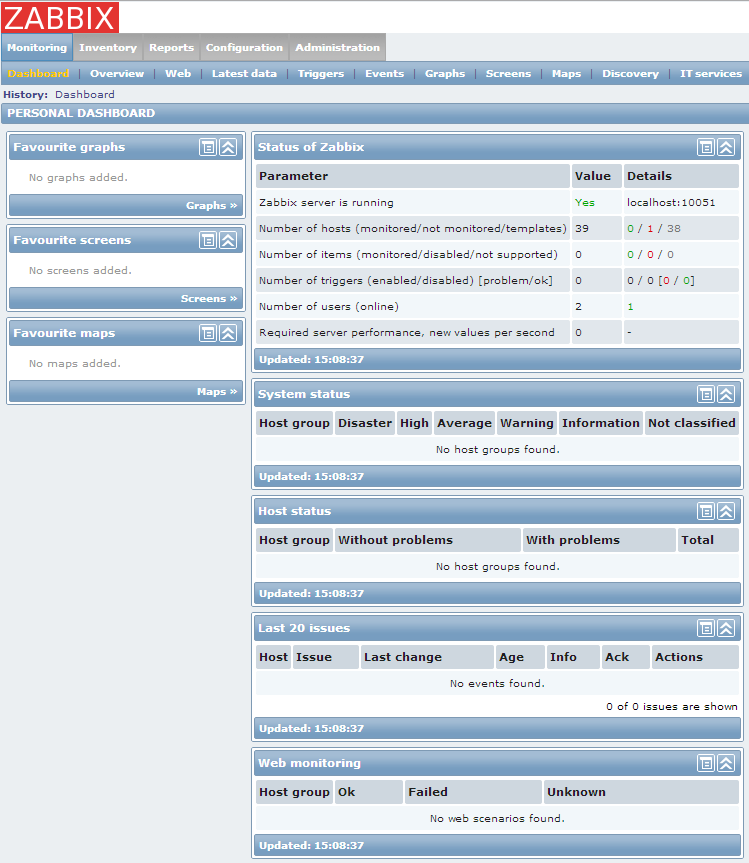Open the Latest data submenu item
This screenshot has width=749, height=863.
(x=244, y=74)
